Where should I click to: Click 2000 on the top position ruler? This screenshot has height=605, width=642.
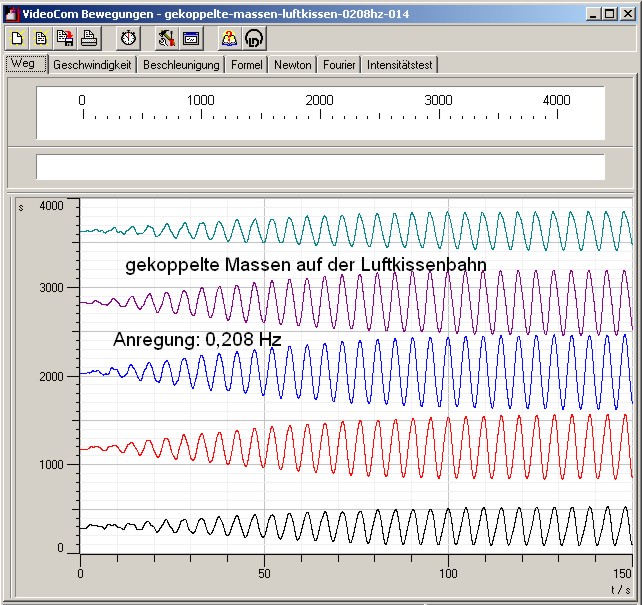(319, 100)
